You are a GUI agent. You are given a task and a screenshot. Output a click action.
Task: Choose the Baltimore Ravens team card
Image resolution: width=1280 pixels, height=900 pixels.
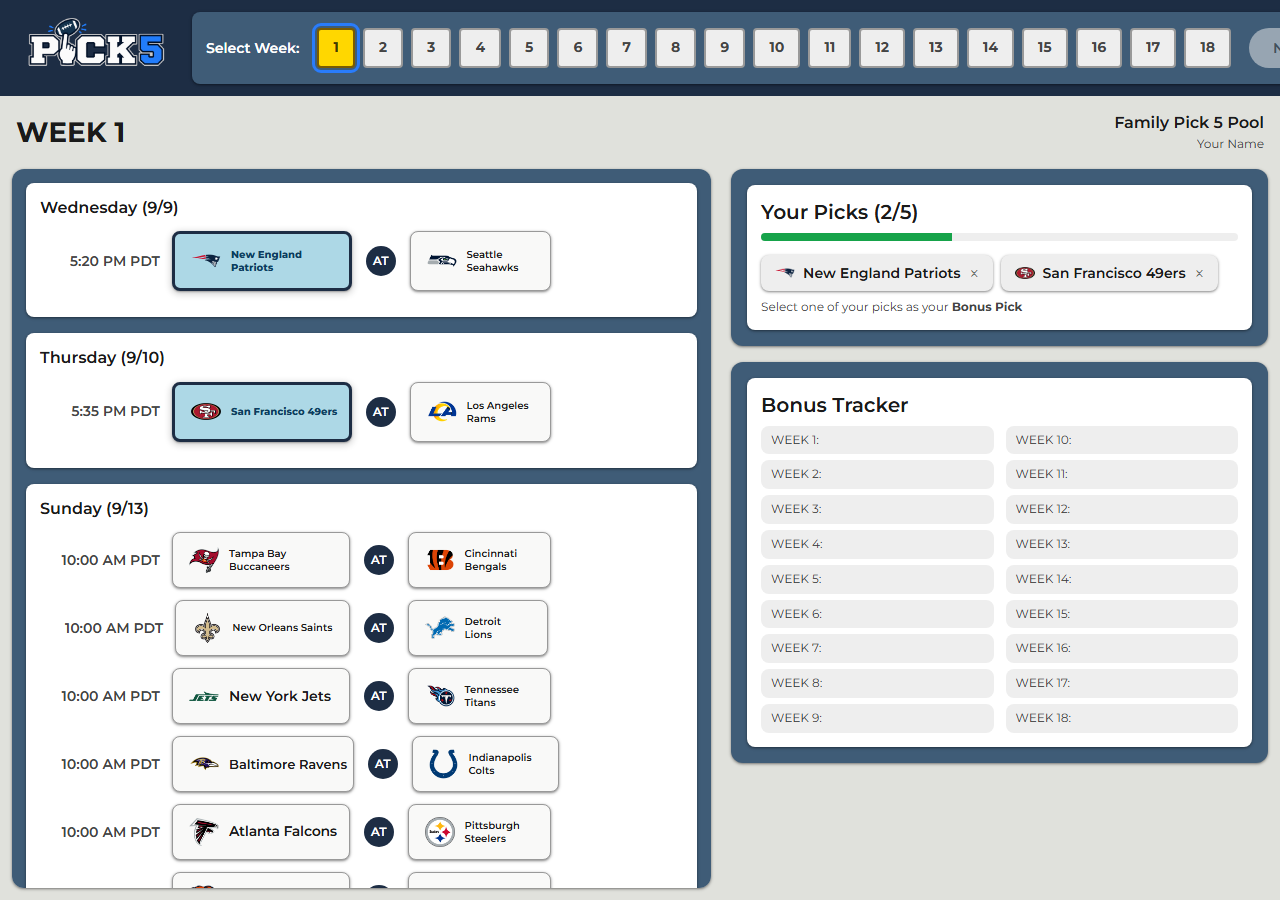(263, 764)
